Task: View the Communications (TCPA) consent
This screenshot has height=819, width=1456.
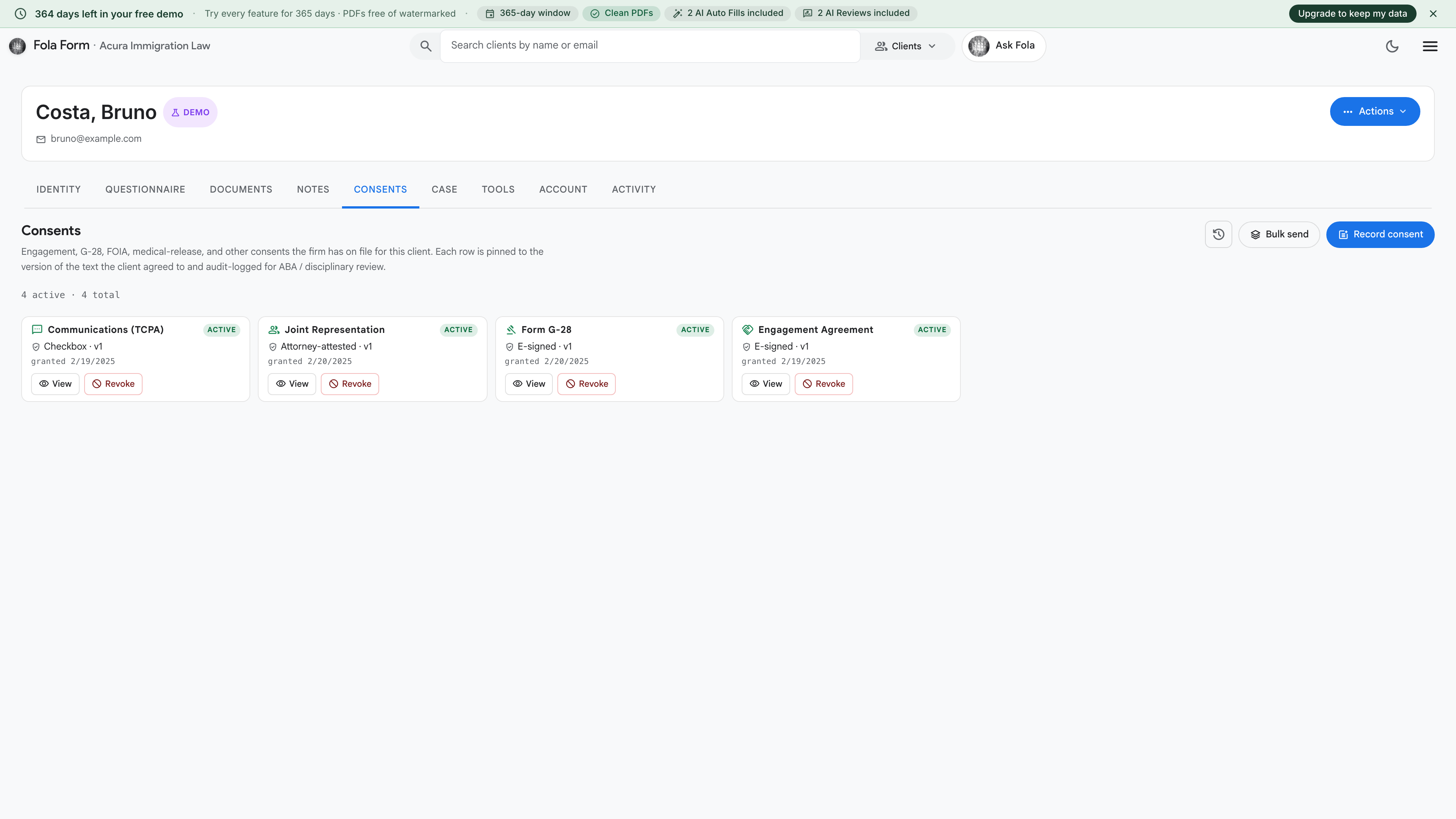Action: tap(55, 384)
